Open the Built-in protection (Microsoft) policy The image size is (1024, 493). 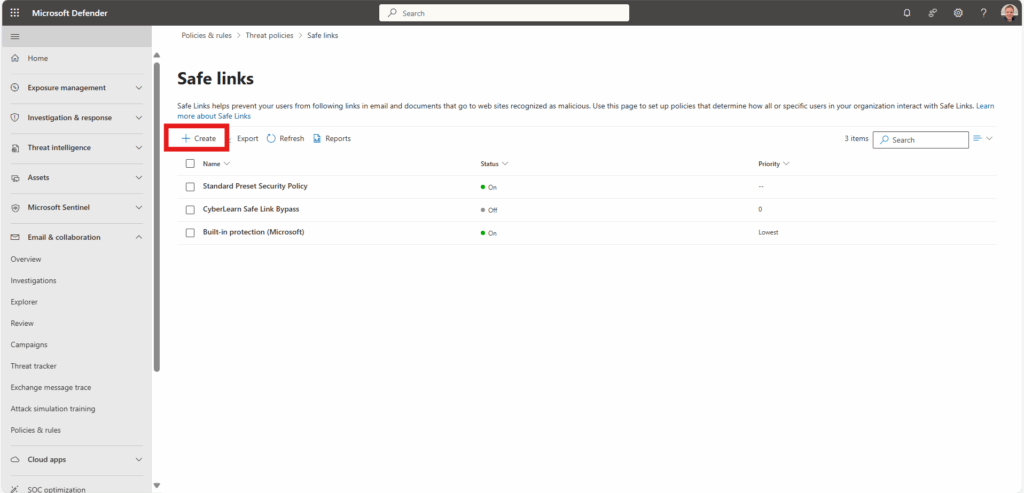[x=253, y=232]
